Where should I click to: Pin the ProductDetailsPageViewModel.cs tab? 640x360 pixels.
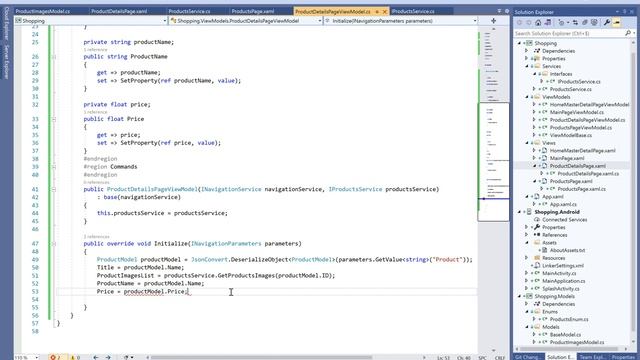[377, 11]
